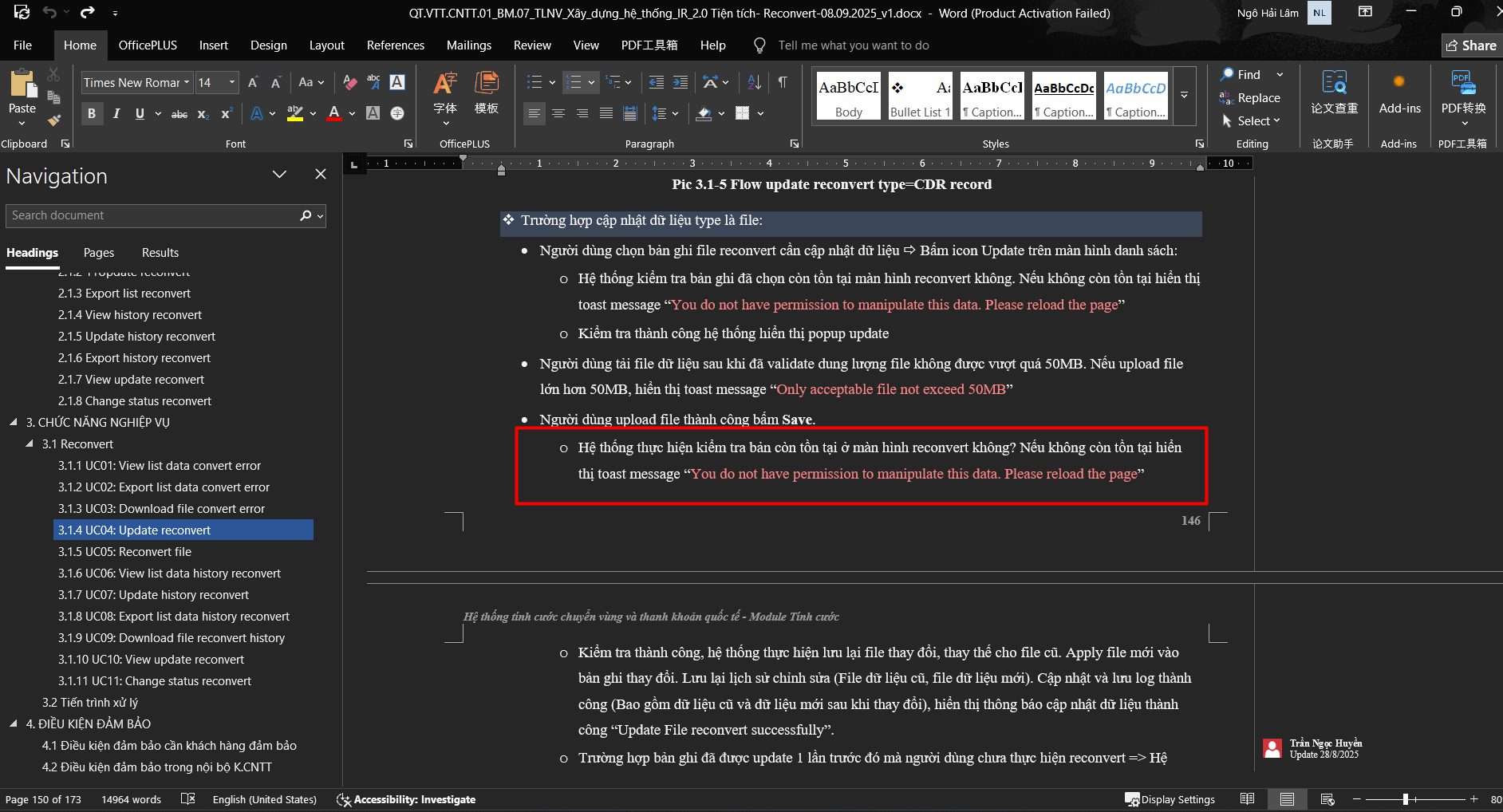Image resolution: width=1503 pixels, height=812 pixels.
Task: Click the Format Painter icon
Action: pos(53,120)
